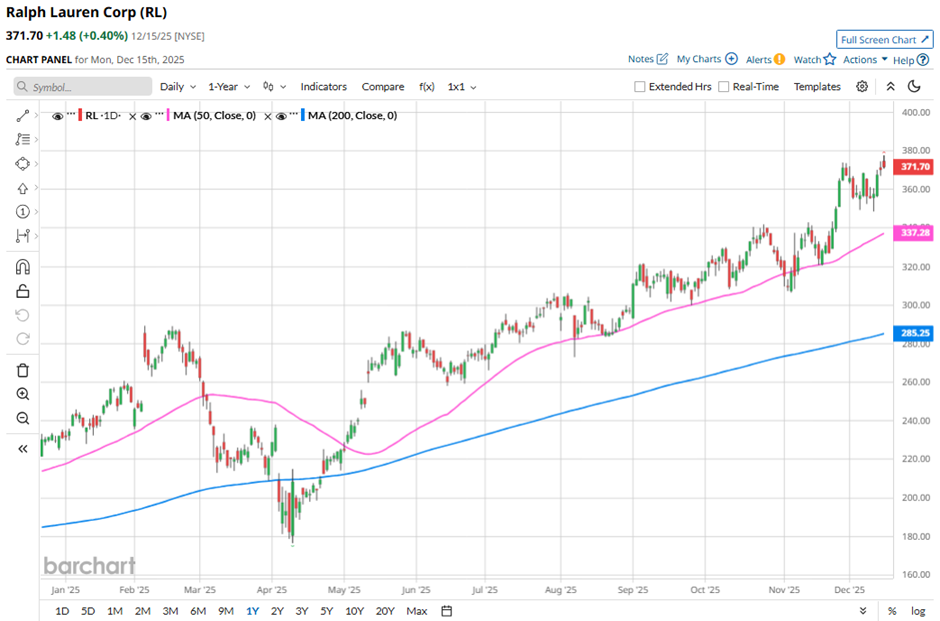Delete drawings with the trash icon
Image resolution: width=940 pixels, height=621 pixels.
click(x=23, y=370)
